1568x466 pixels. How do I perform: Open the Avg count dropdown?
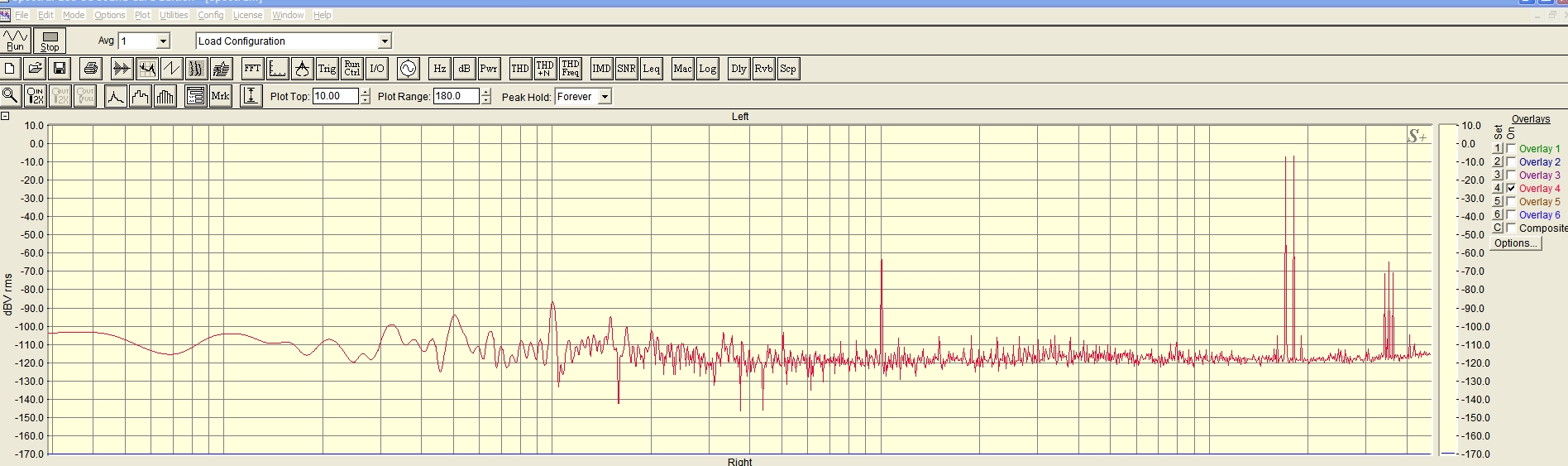click(163, 41)
